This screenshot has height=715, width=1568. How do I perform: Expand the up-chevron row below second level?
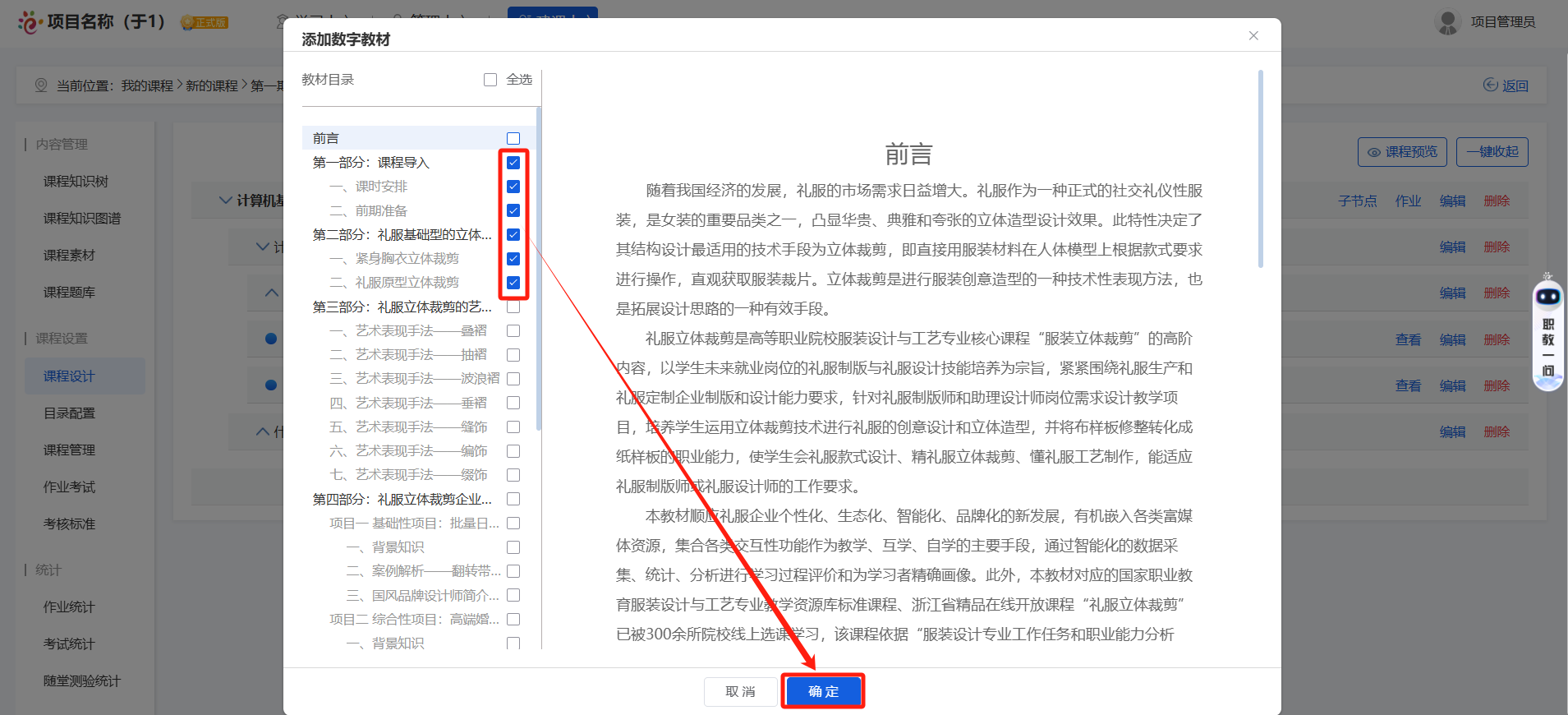coord(272,293)
